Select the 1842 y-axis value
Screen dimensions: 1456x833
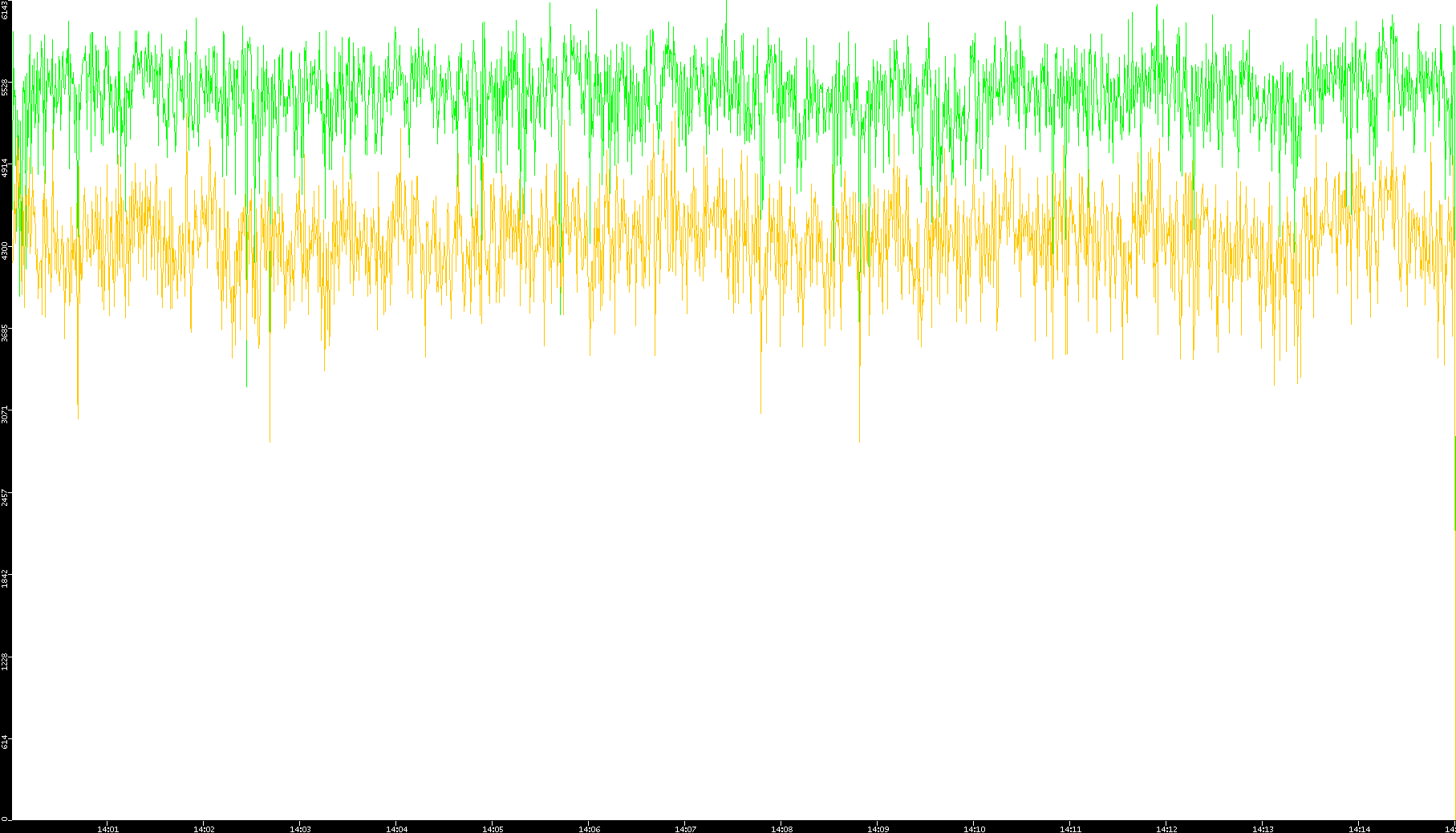pyautogui.click(x=6, y=579)
